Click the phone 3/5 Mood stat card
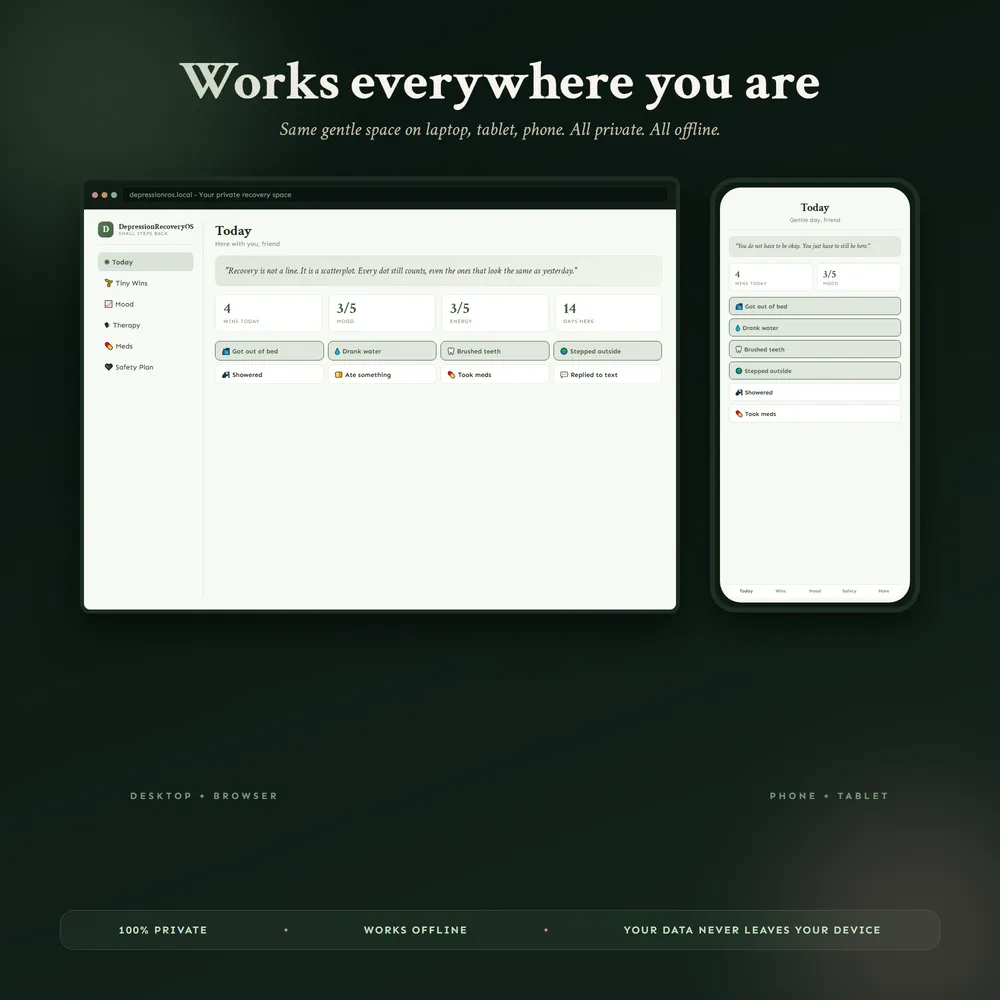Viewport: 1000px width, 1000px height. 858,277
